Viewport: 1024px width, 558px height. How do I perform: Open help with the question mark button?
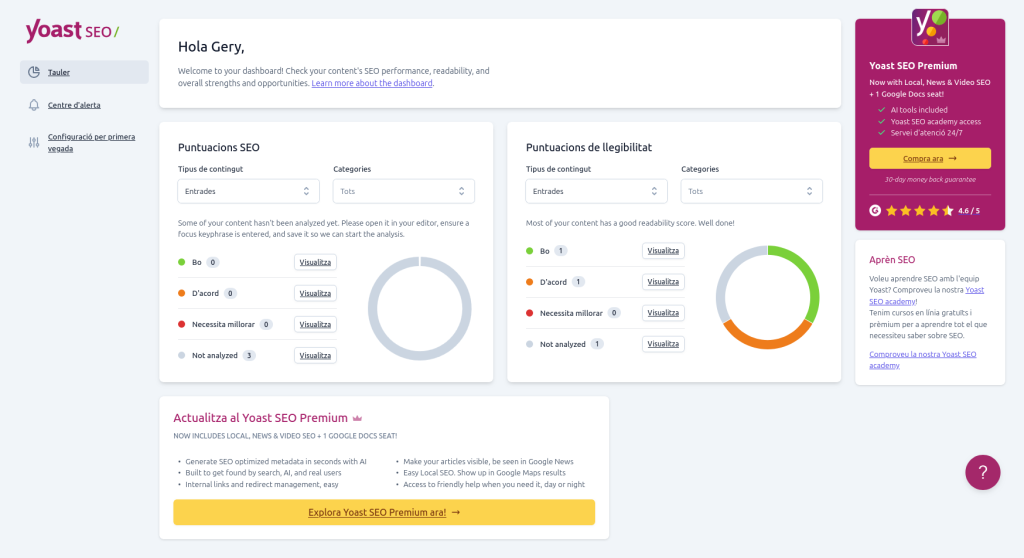click(x=982, y=472)
